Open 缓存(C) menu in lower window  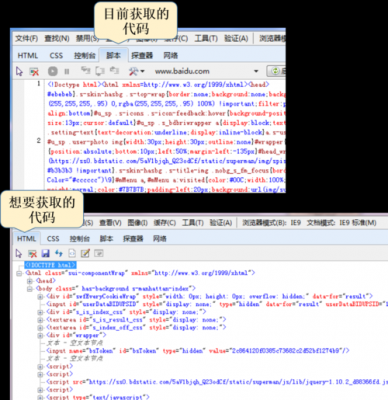(165, 223)
